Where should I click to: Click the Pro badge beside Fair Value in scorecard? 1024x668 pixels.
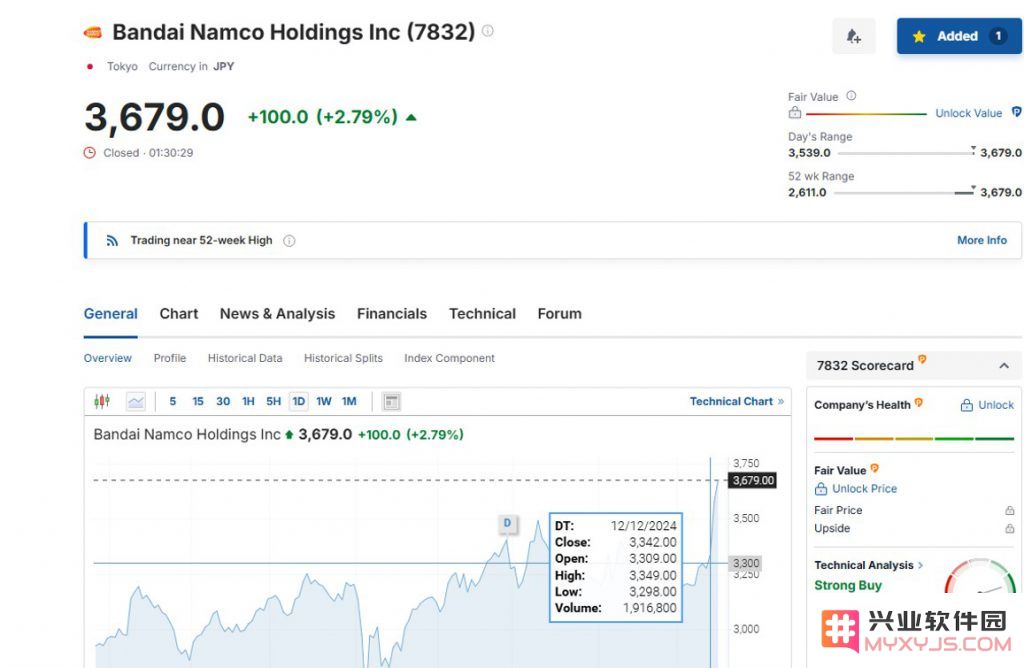[x=874, y=468]
